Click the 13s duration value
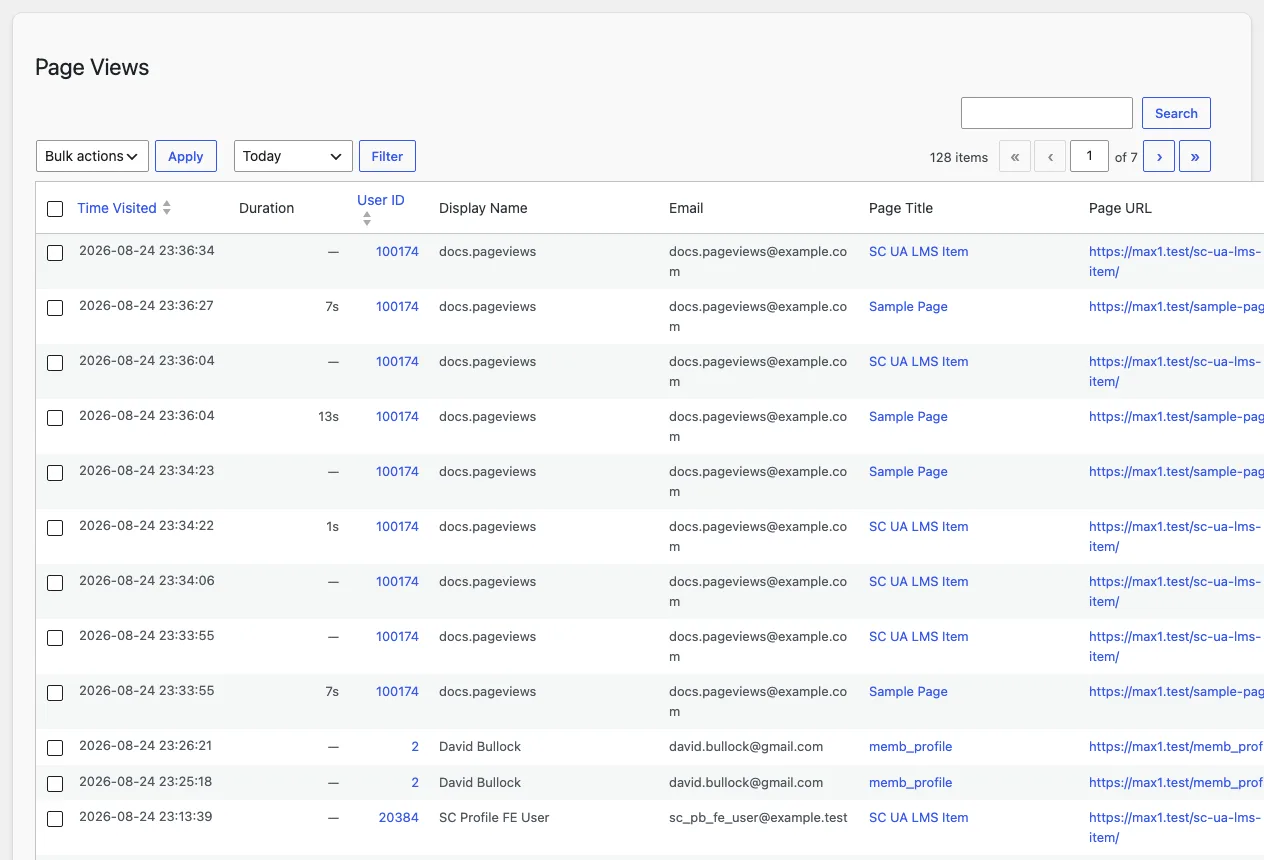Image resolution: width=1264 pixels, height=860 pixels. tap(328, 417)
